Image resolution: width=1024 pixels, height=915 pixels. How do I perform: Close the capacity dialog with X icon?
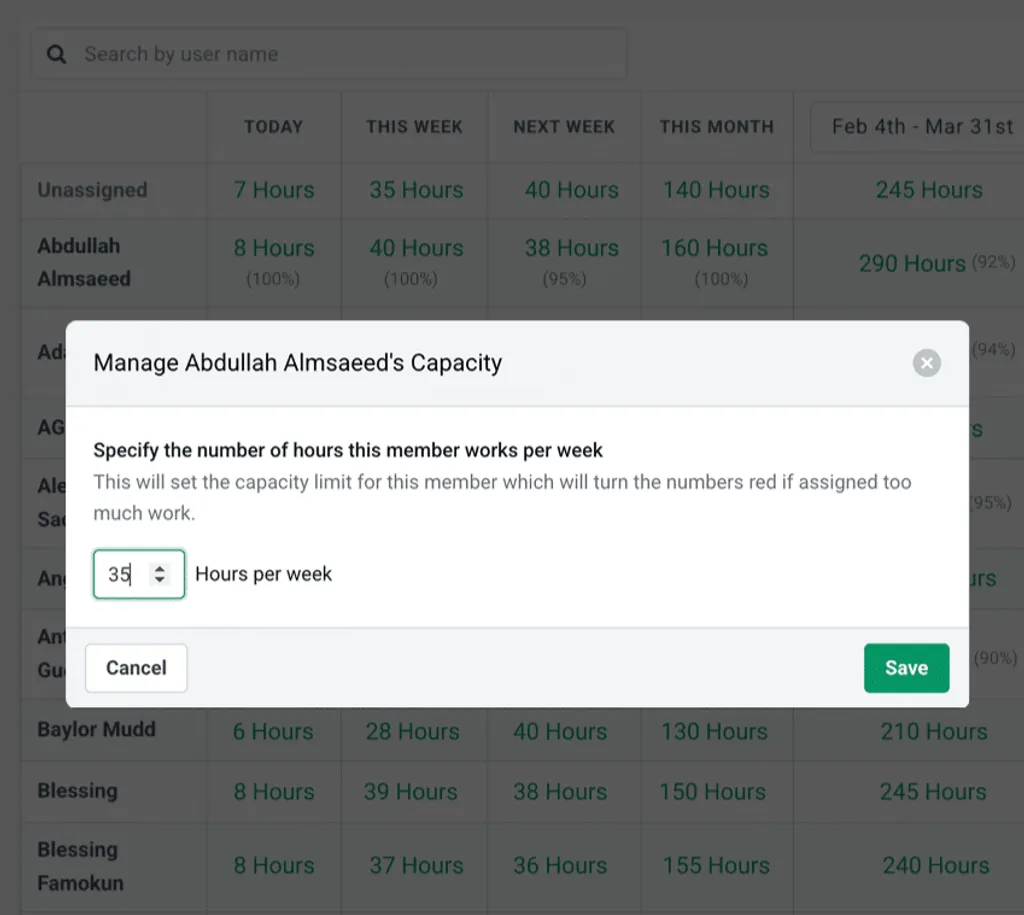926,363
